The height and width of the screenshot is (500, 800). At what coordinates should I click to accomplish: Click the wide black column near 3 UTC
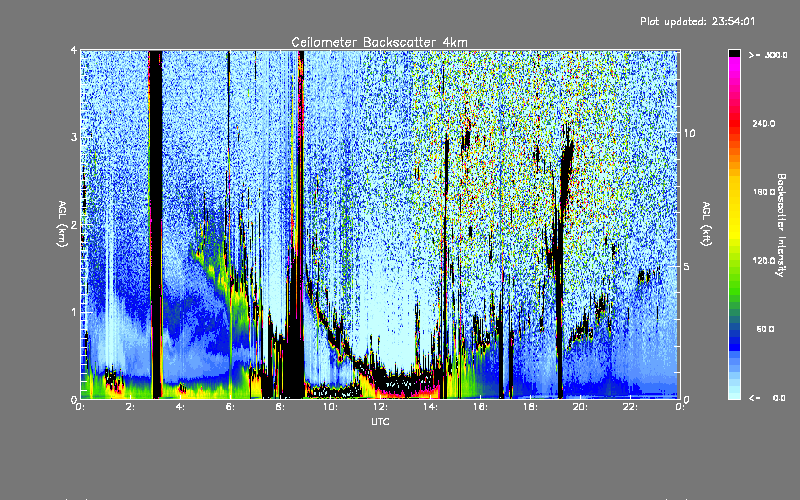click(x=156, y=224)
